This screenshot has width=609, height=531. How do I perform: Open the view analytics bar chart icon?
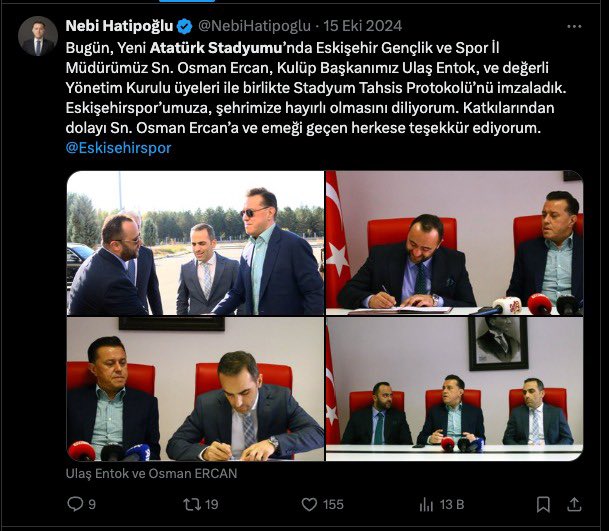click(426, 504)
